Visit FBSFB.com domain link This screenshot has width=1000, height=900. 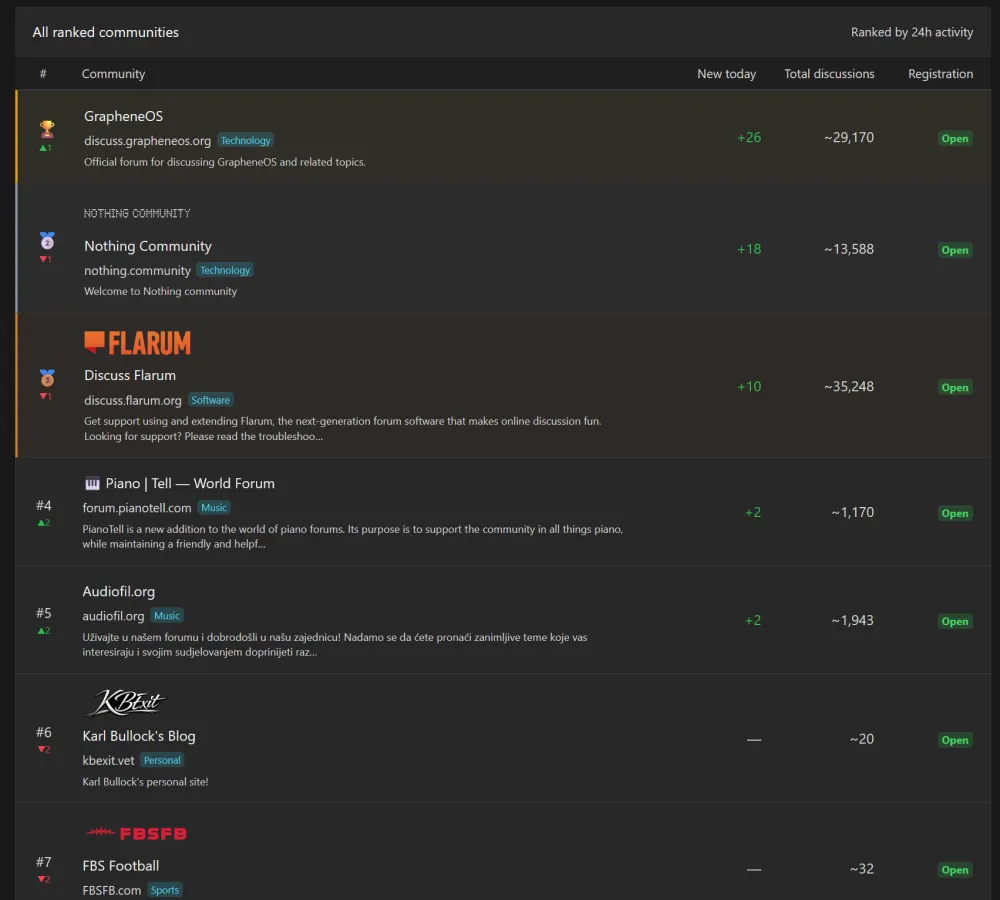point(112,890)
